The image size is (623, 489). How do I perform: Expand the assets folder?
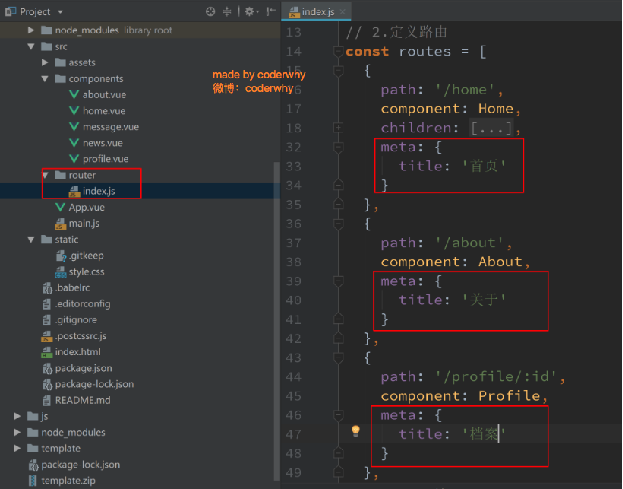pos(45,62)
